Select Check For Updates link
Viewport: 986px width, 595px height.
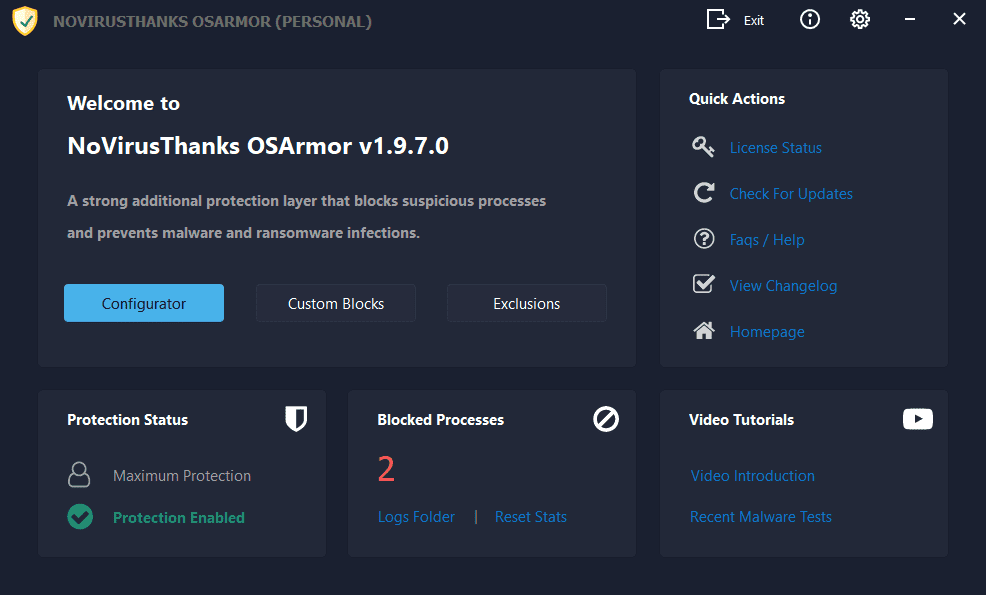791,194
